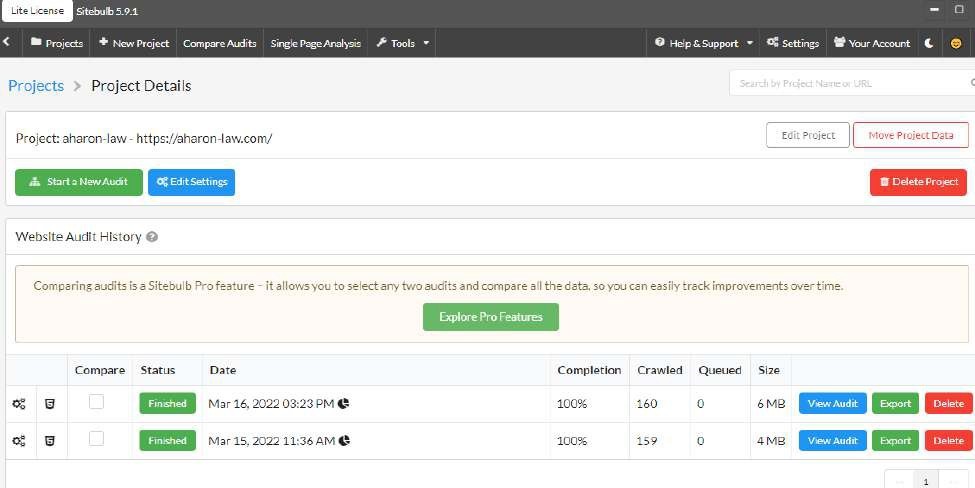Click pagination page 1 button
The height and width of the screenshot is (488, 975).
tap(926, 482)
